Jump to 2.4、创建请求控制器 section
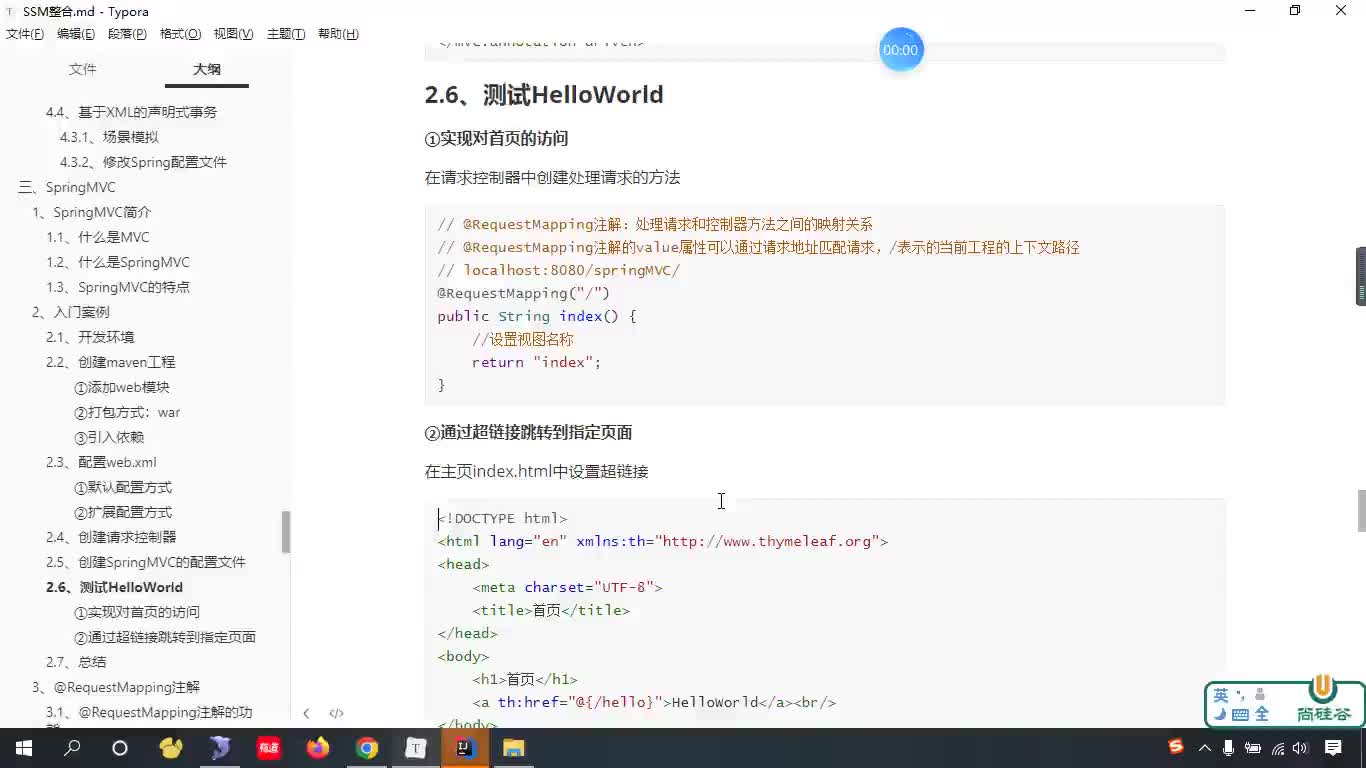 click(x=111, y=537)
